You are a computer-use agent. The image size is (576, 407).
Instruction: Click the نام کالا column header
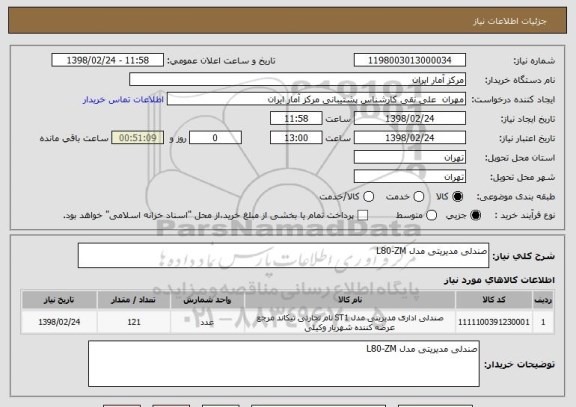(x=350, y=300)
